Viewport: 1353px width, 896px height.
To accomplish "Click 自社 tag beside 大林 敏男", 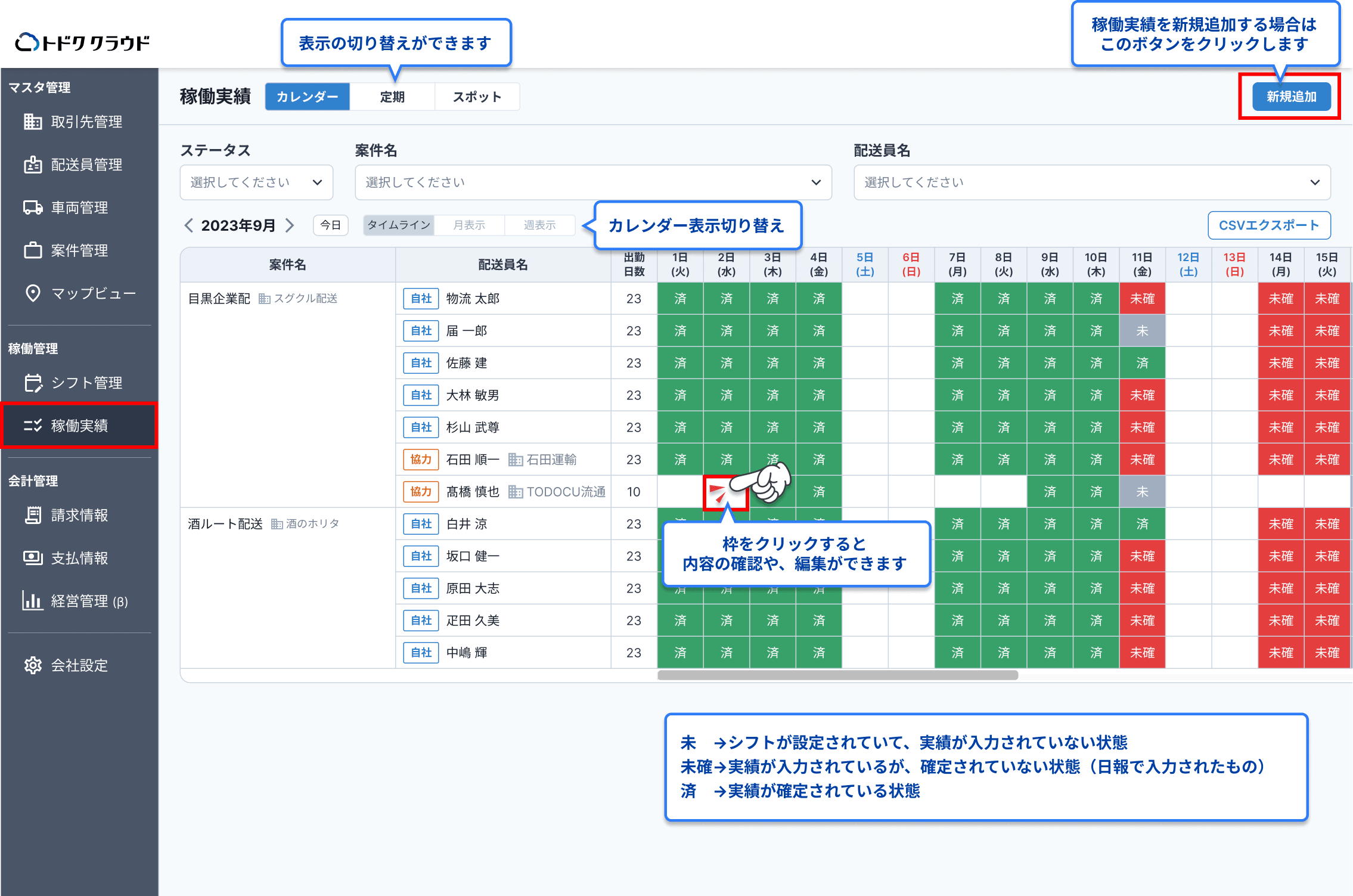I will point(421,395).
